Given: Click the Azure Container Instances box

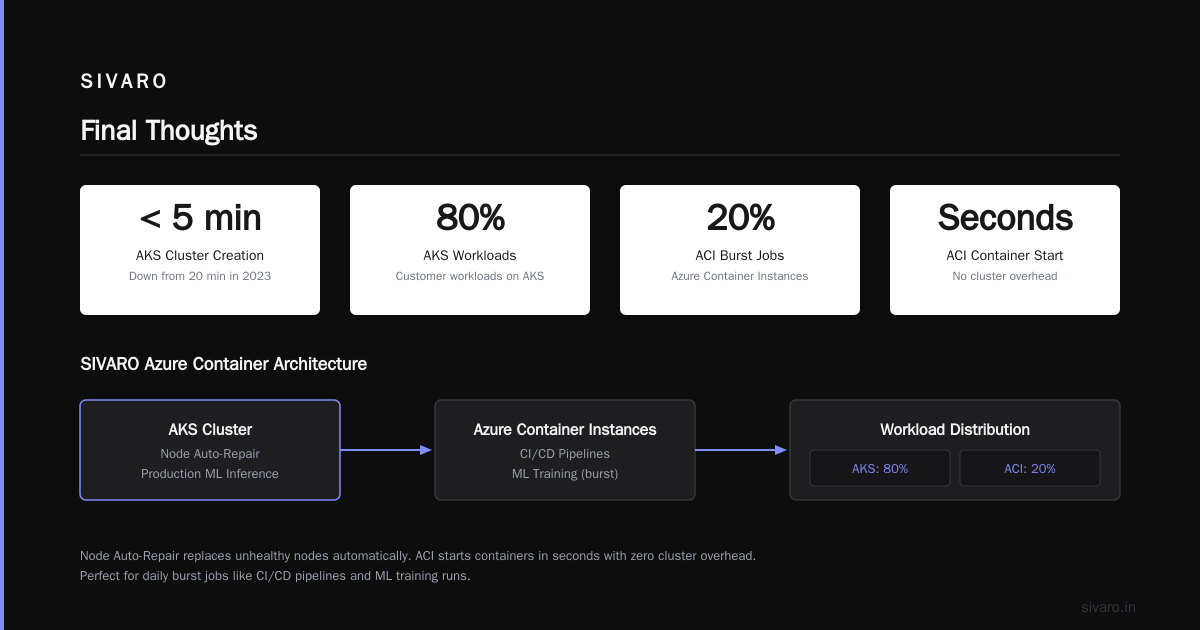Looking at the screenshot, I should (x=565, y=450).
